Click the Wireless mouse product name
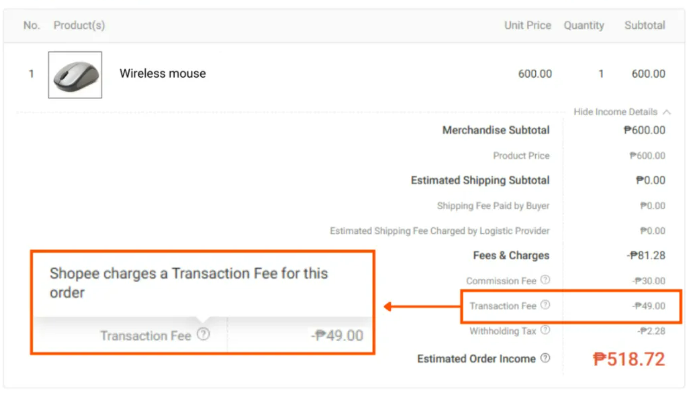The height and width of the screenshot is (399, 691). coord(163,73)
